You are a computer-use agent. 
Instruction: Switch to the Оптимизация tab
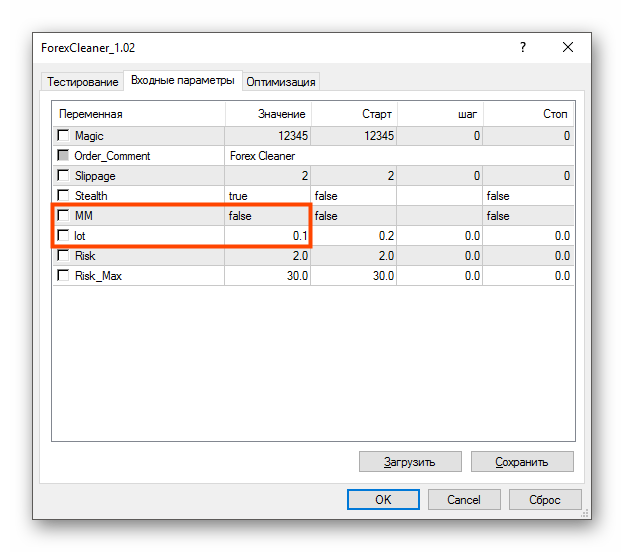pyautogui.click(x=281, y=82)
